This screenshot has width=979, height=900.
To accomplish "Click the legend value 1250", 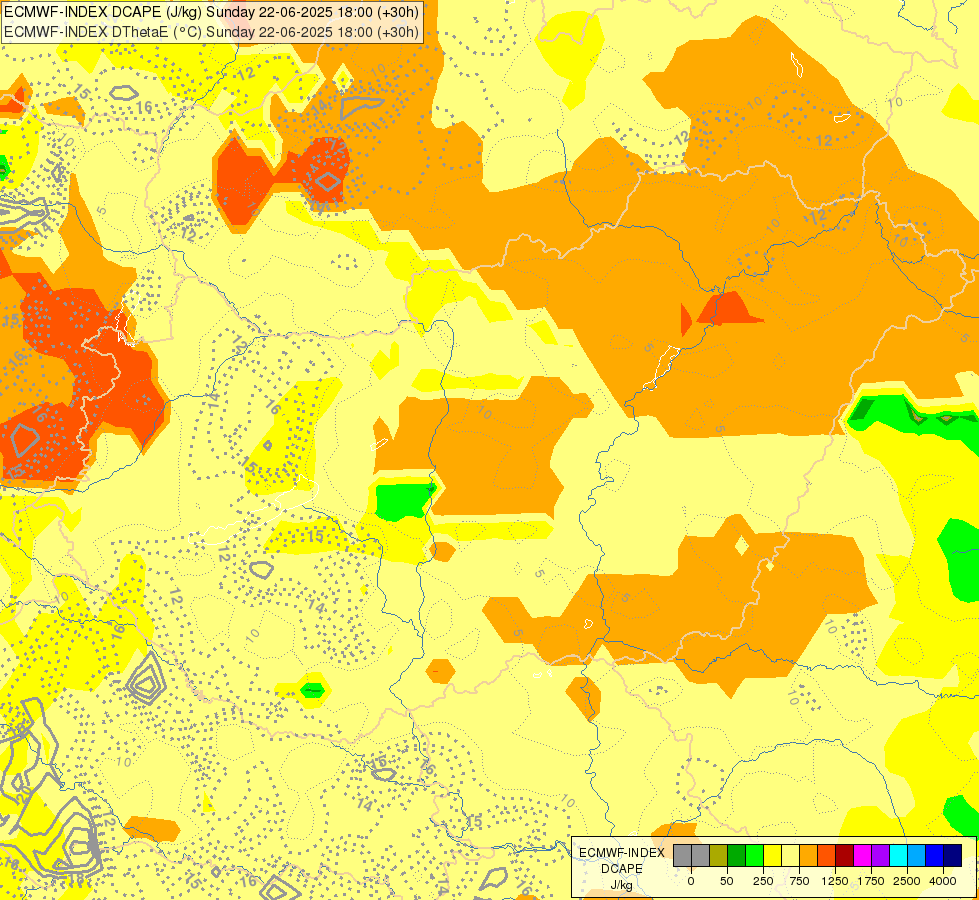I will pos(835,881).
